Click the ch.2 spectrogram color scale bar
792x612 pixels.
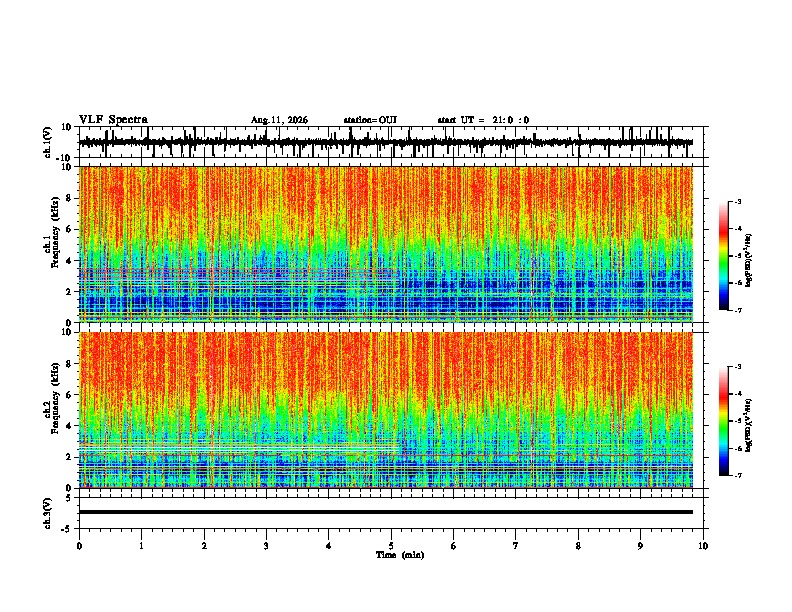[x=723, y=421]
